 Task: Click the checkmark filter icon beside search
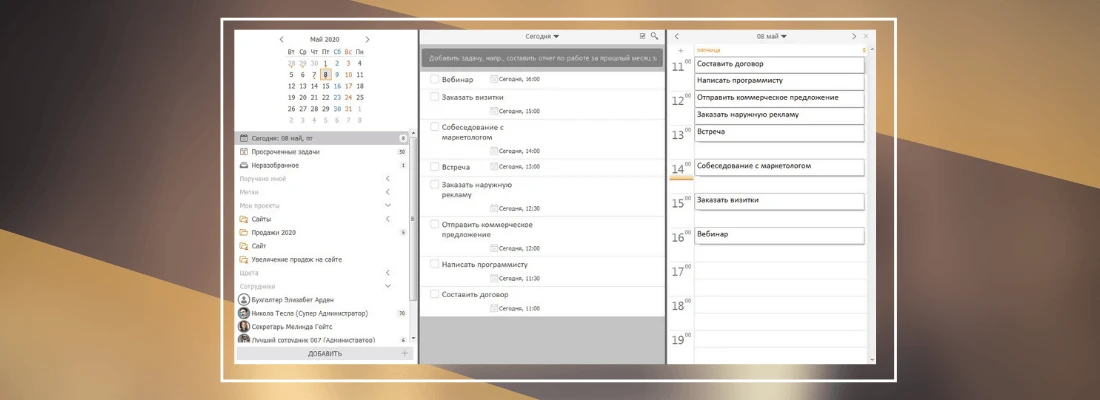click(x=642, y=36)
